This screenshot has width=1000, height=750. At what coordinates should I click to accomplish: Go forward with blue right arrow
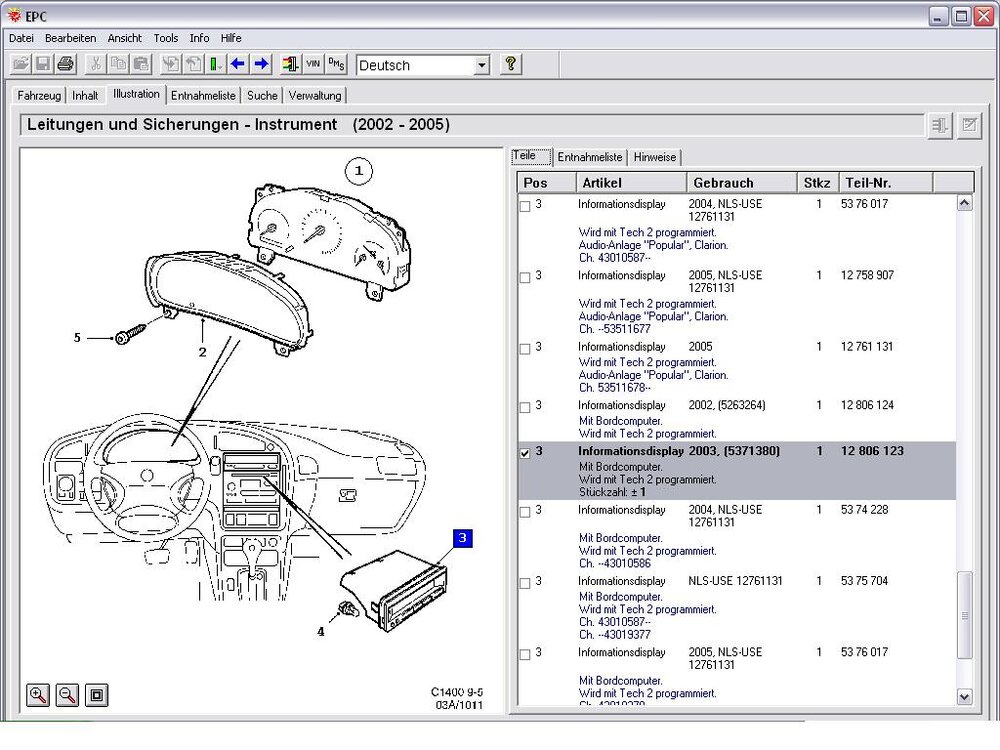coord(261,64)
